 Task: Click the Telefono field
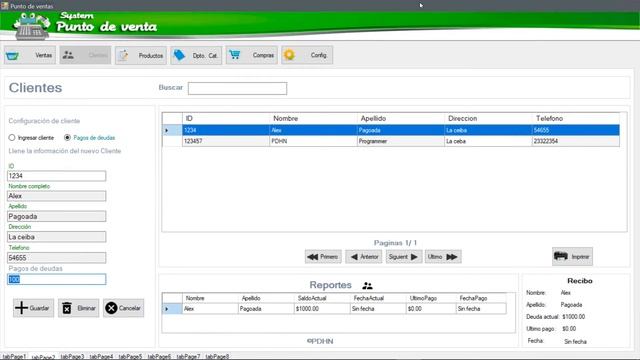[x=56, y=258]
